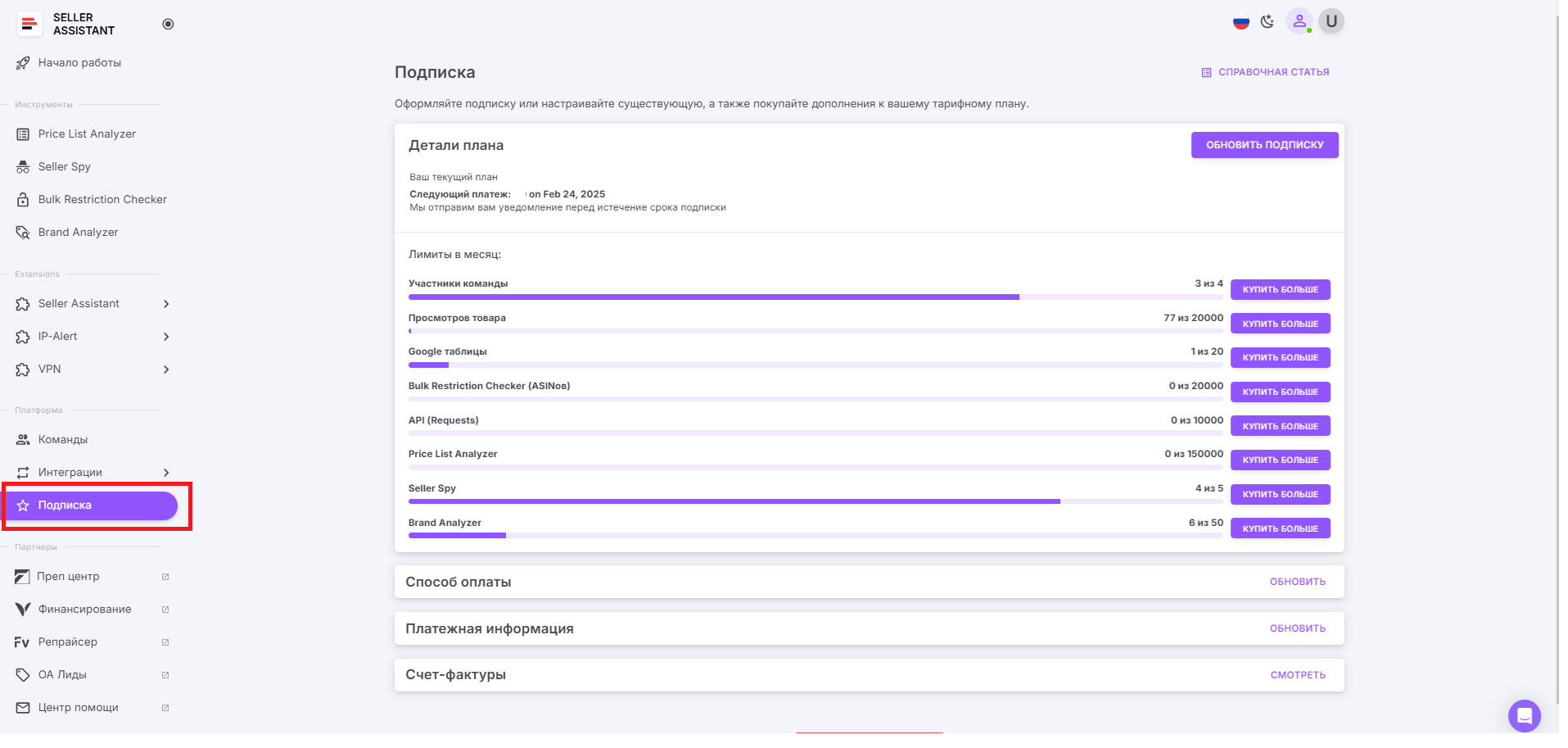Toggle the sidebar pin radio icon

click(168, 25)
